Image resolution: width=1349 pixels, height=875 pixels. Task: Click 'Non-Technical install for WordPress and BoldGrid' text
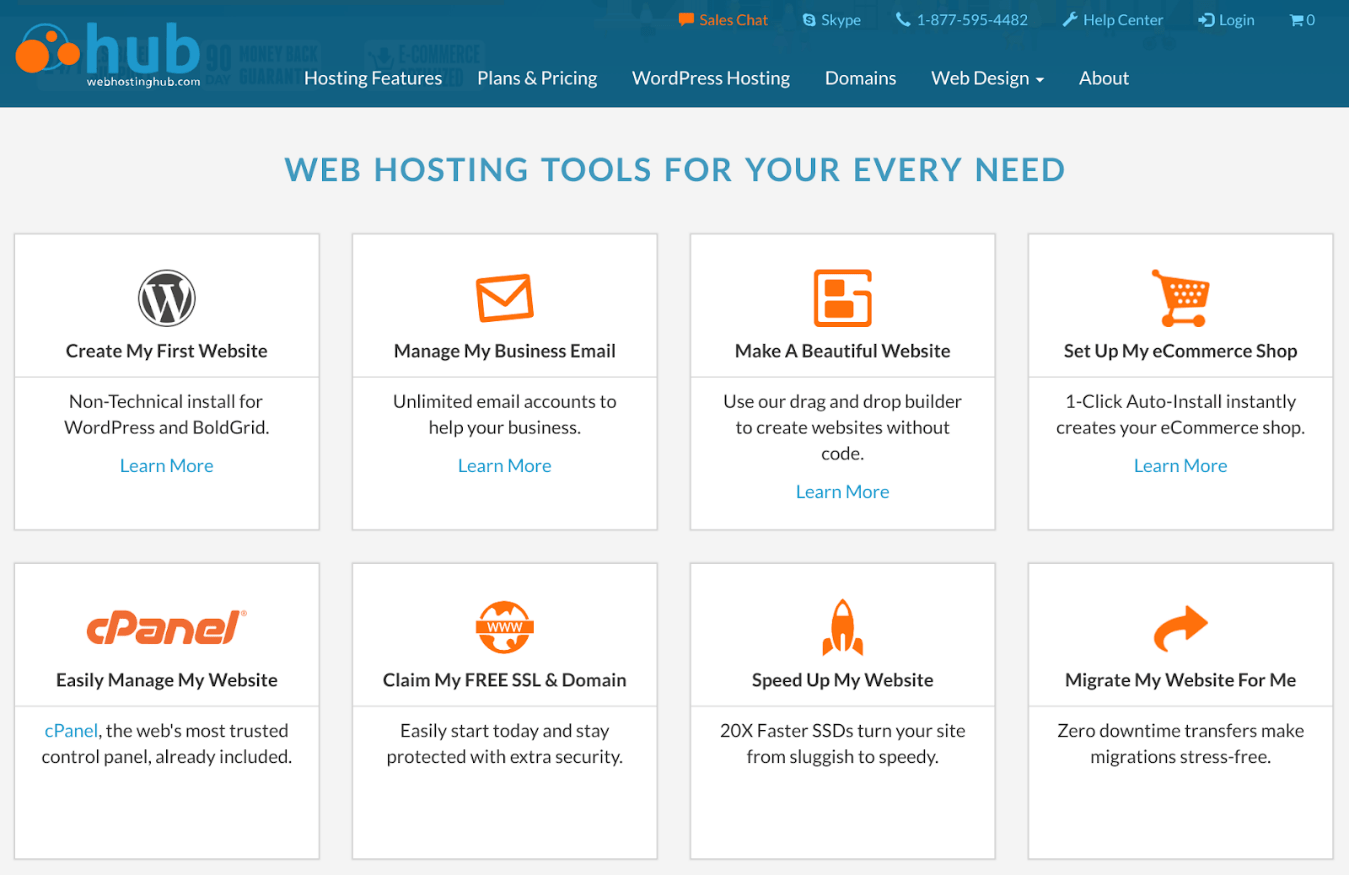pyautogui.click(x=167, y=415)
